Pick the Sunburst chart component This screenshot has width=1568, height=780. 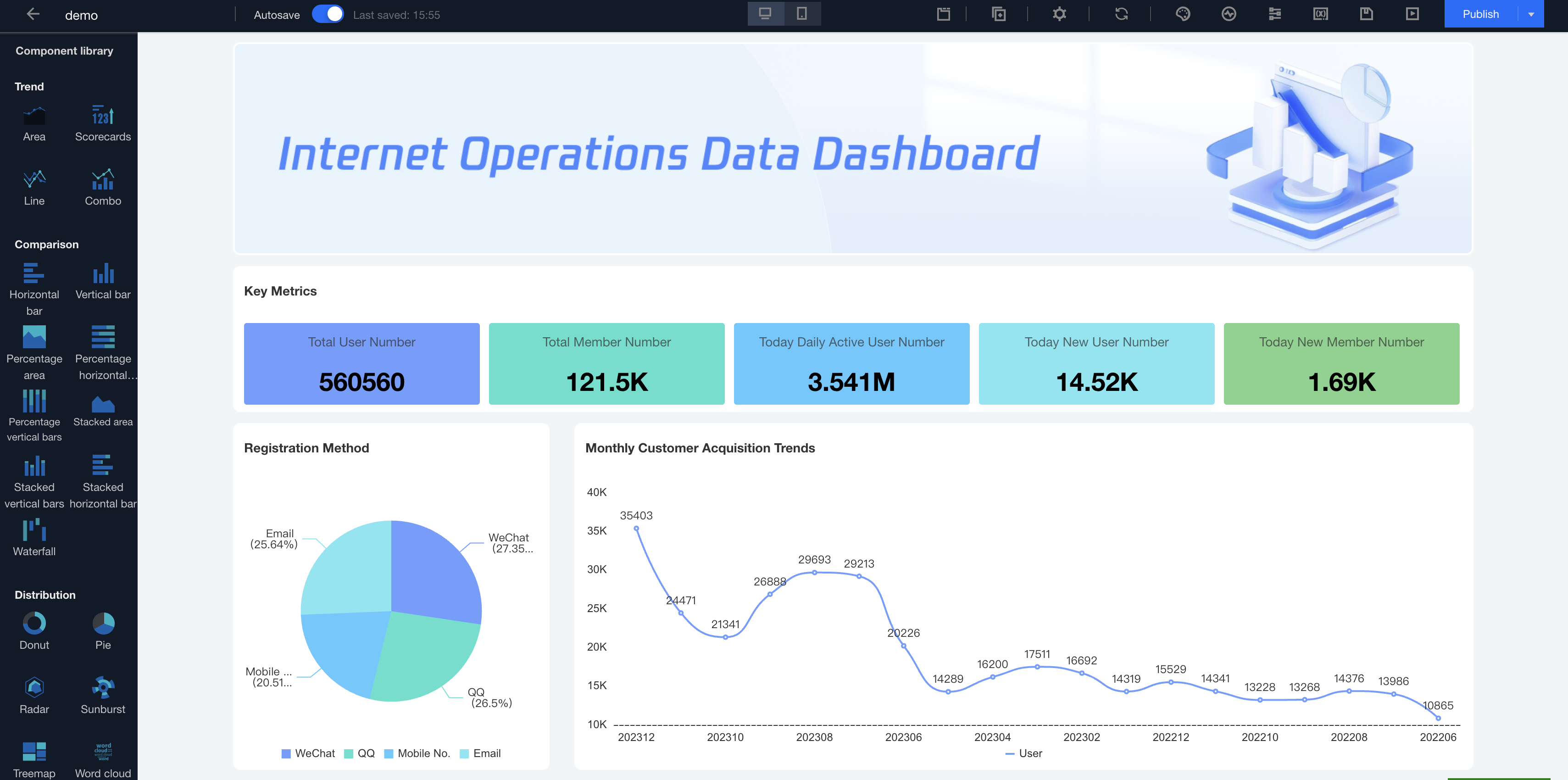click(x=103, y=695)
